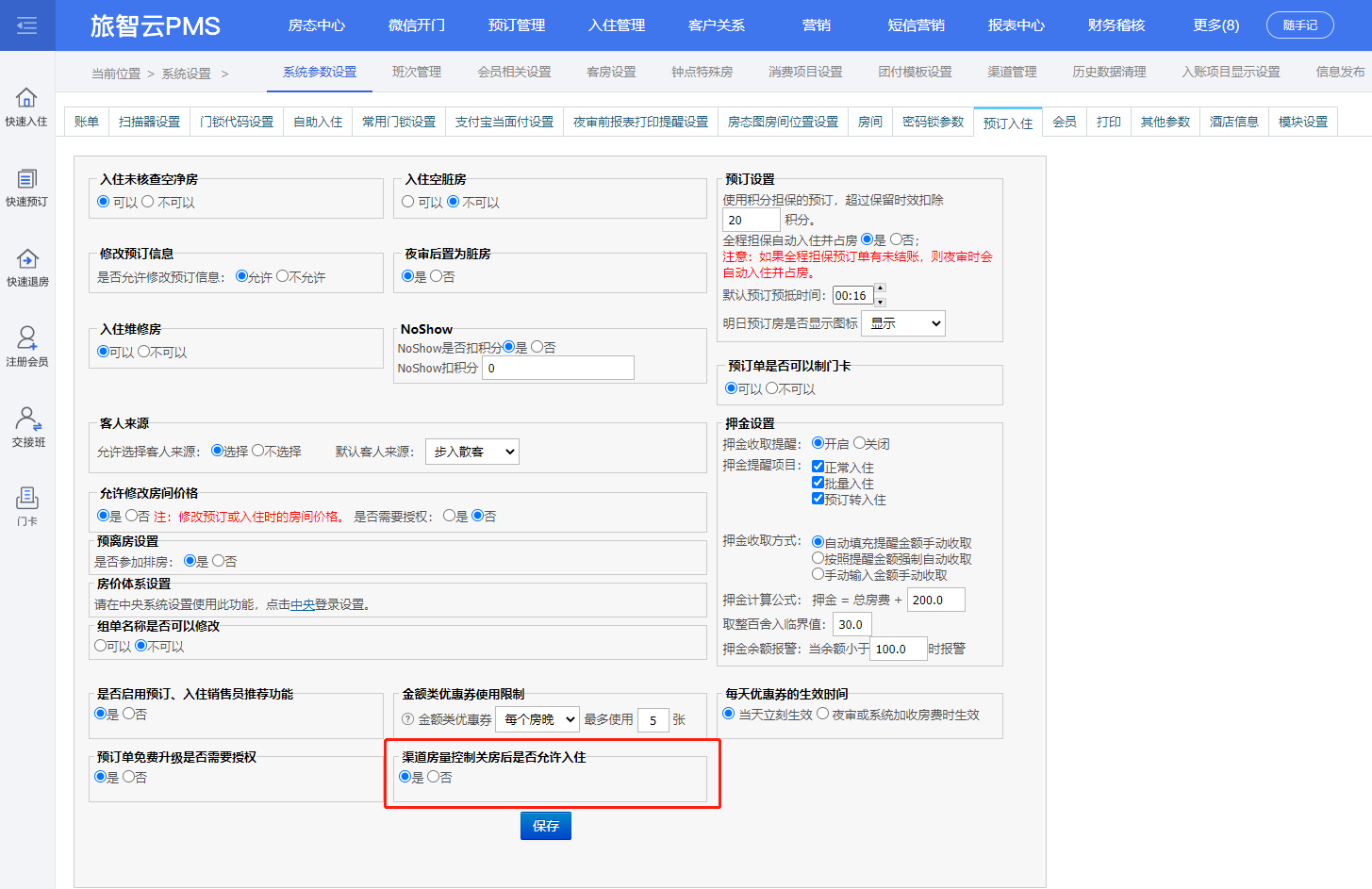Screen dimensions: 1372x889
Task: Switch to 扫描器设置 sub-tab
Action: point(150,122)
